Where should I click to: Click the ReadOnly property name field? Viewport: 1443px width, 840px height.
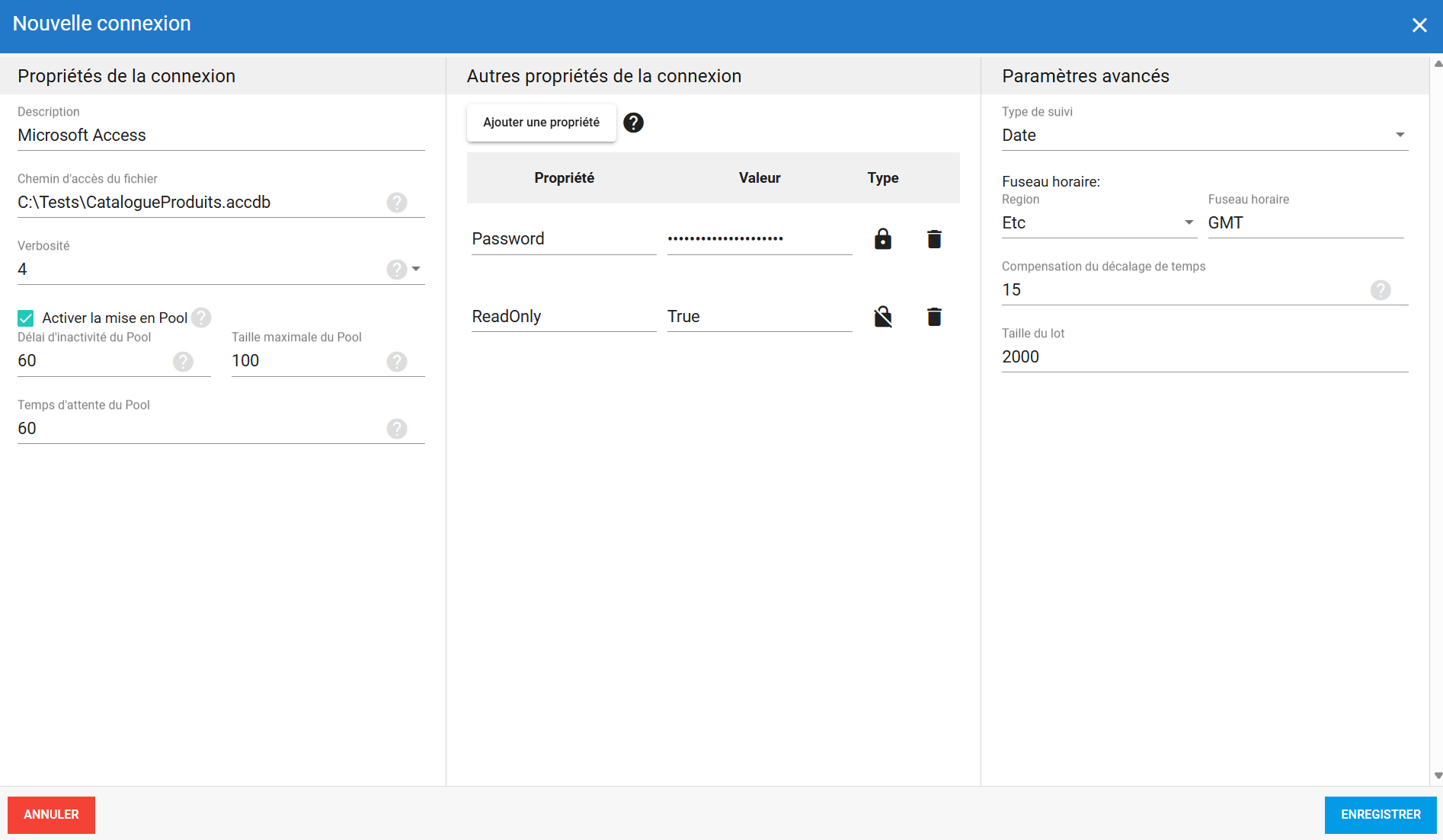pos(564,317)
